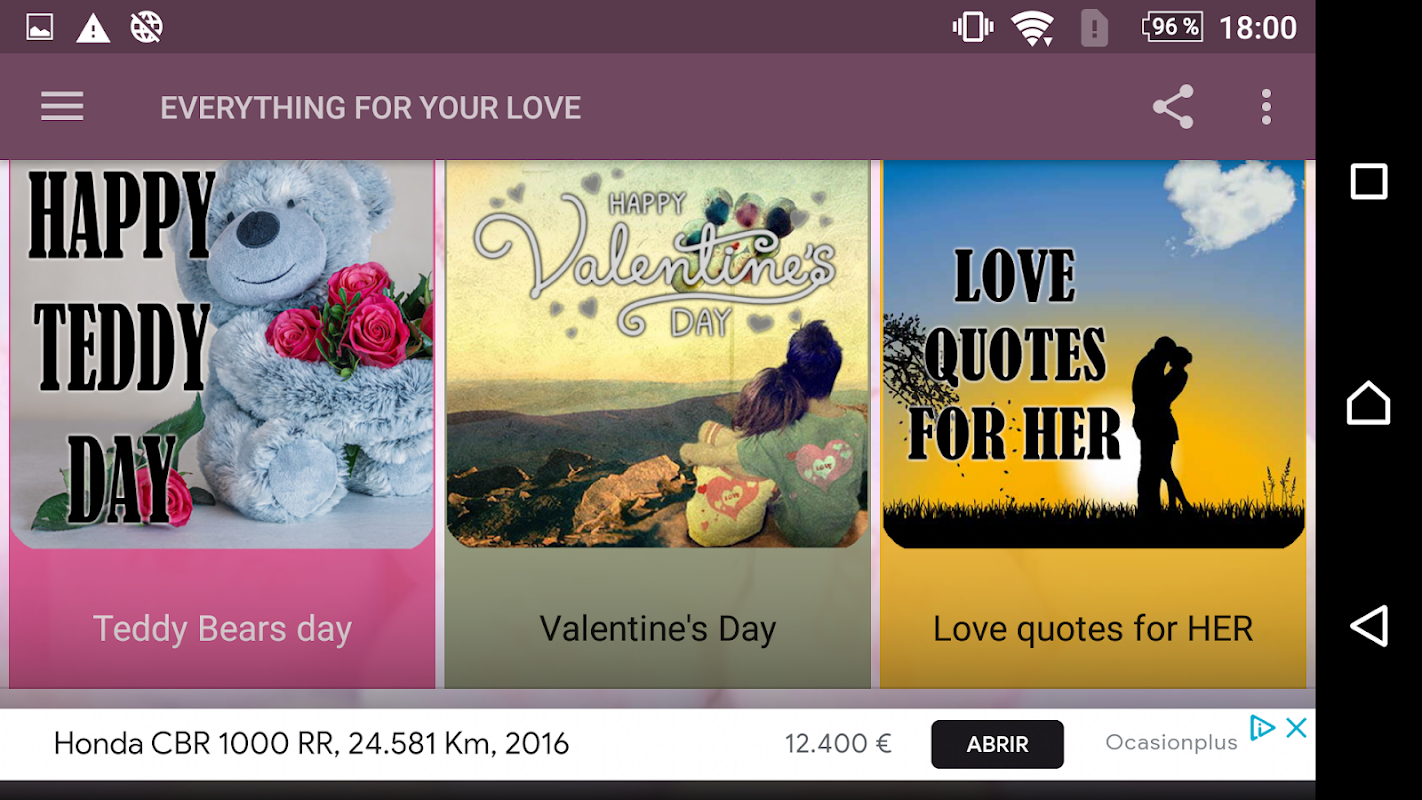Select Love quotes for HER label
Image resolution: width=1422 pixels, height=800 pixels.
[1093, 629]
